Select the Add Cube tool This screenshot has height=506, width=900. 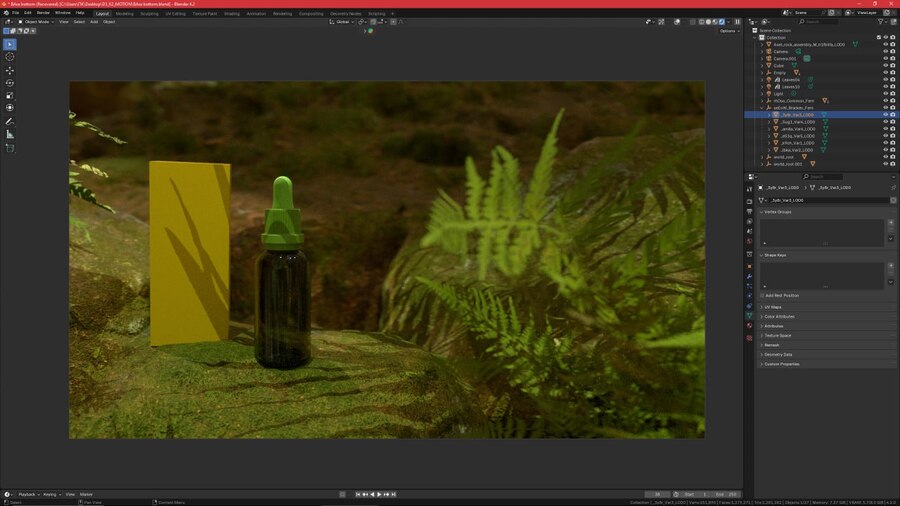[10, 148]
